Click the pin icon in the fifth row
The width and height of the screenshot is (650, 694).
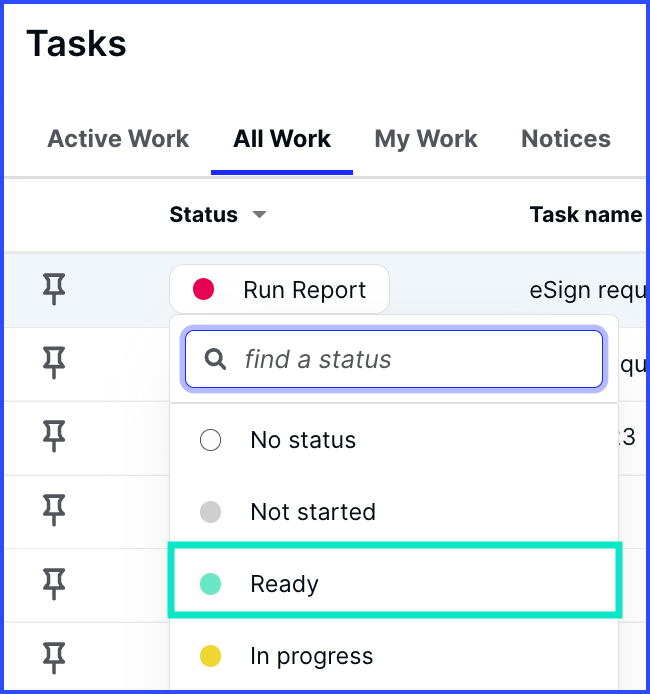(54, 584)
